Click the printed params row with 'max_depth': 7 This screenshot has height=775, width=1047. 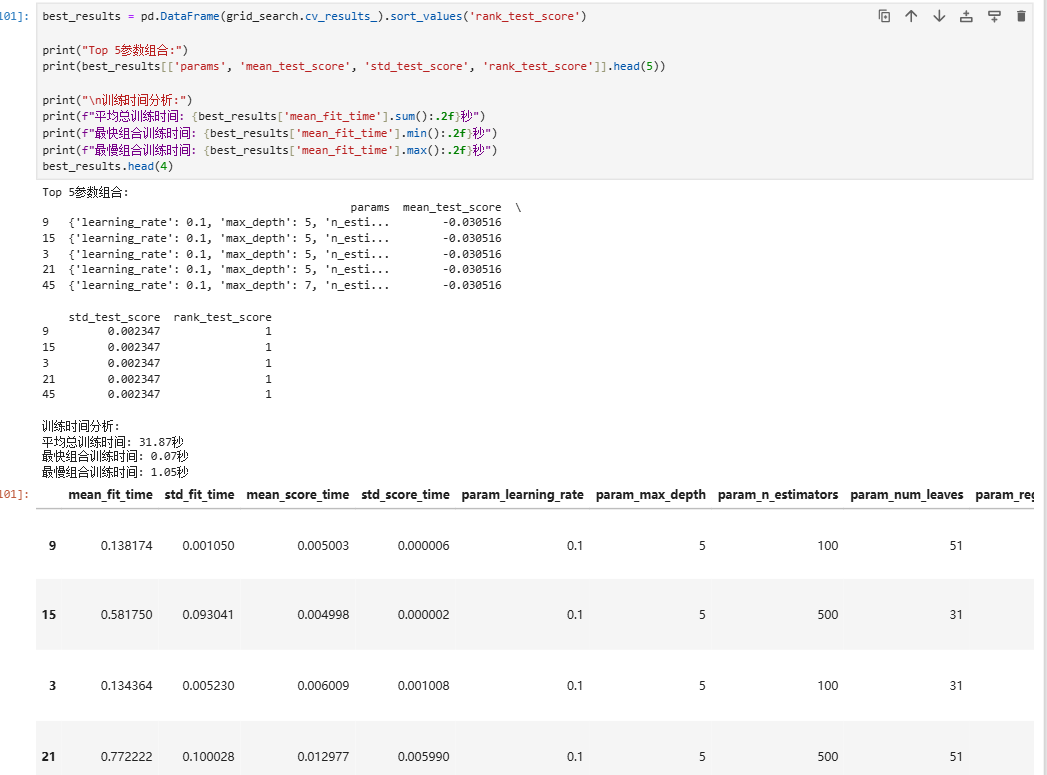tap(272, 285)
